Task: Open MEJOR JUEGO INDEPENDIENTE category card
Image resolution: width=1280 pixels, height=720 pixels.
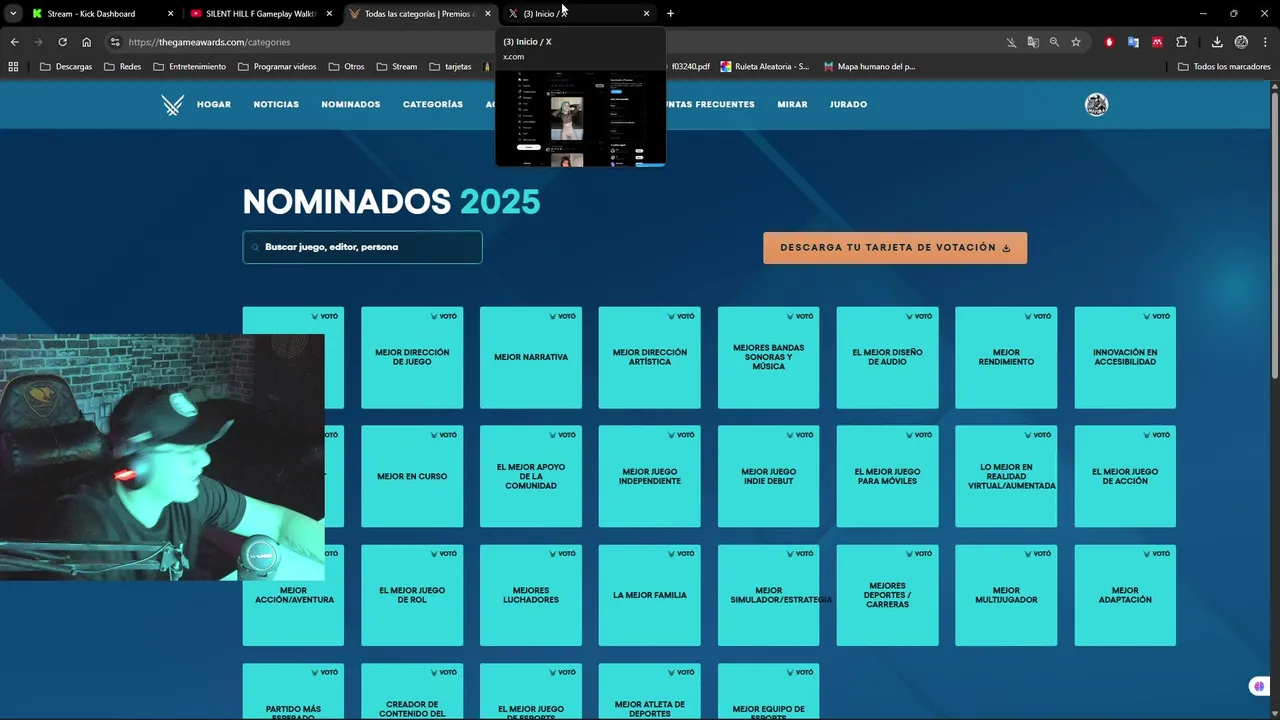Action: pyautogui.click(x=650, y=477)
